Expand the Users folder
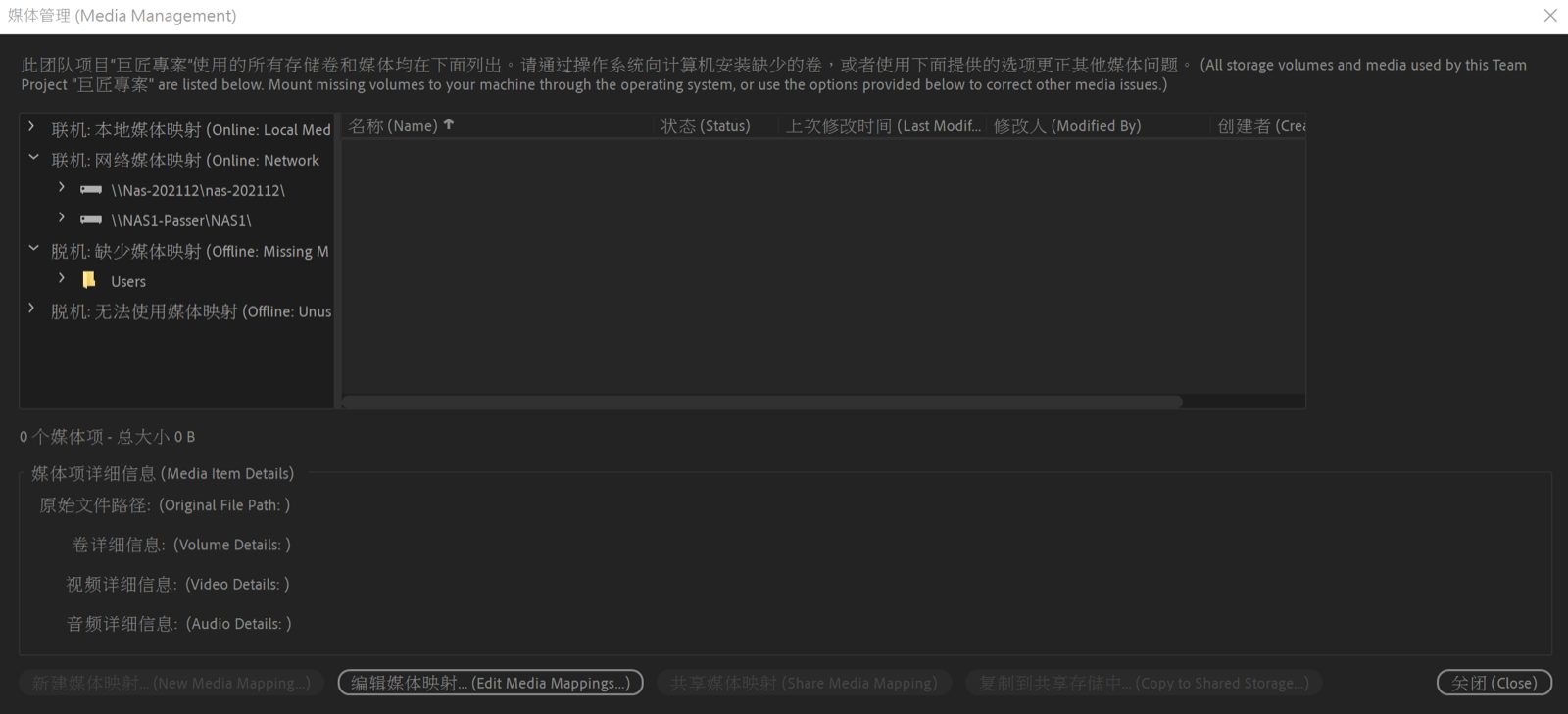Screen dimensions: 1568x714 click(x=62, y=278)
